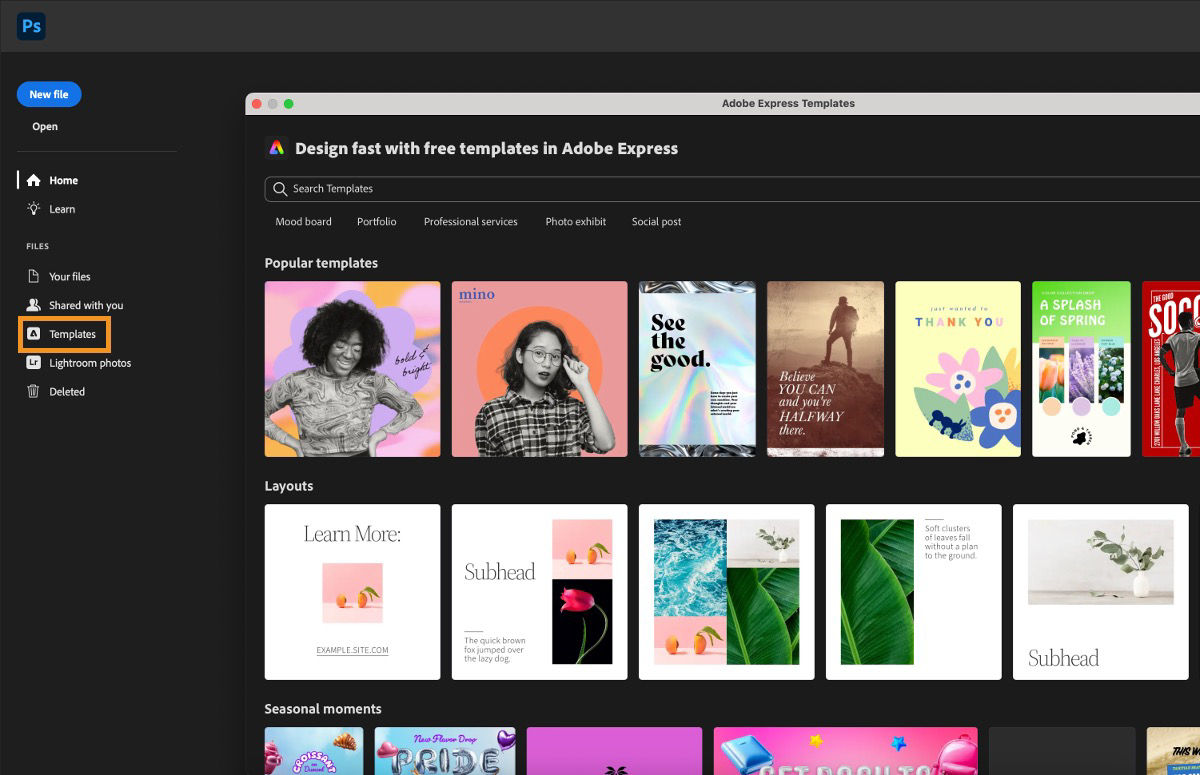Screen dimensions: 1200x775
Task: Select the Learn lightbulb icon
Action: pos(35,209)
